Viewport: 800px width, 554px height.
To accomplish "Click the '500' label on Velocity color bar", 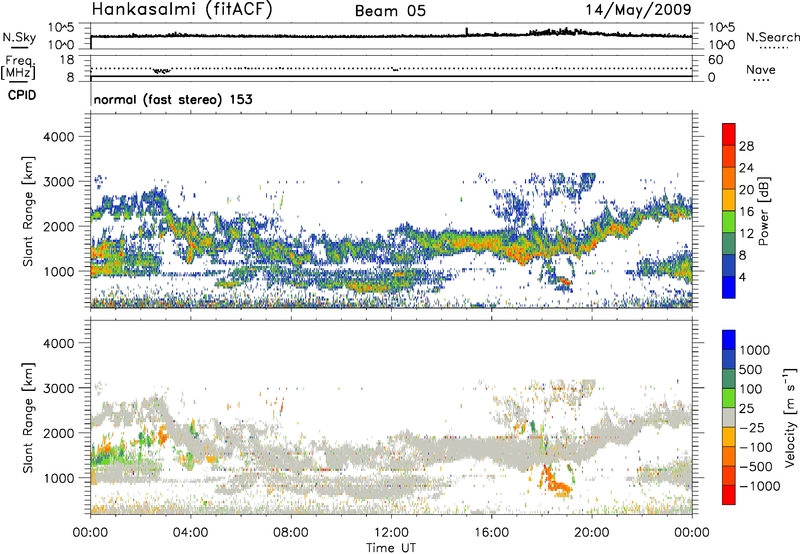I will [750, 369].
